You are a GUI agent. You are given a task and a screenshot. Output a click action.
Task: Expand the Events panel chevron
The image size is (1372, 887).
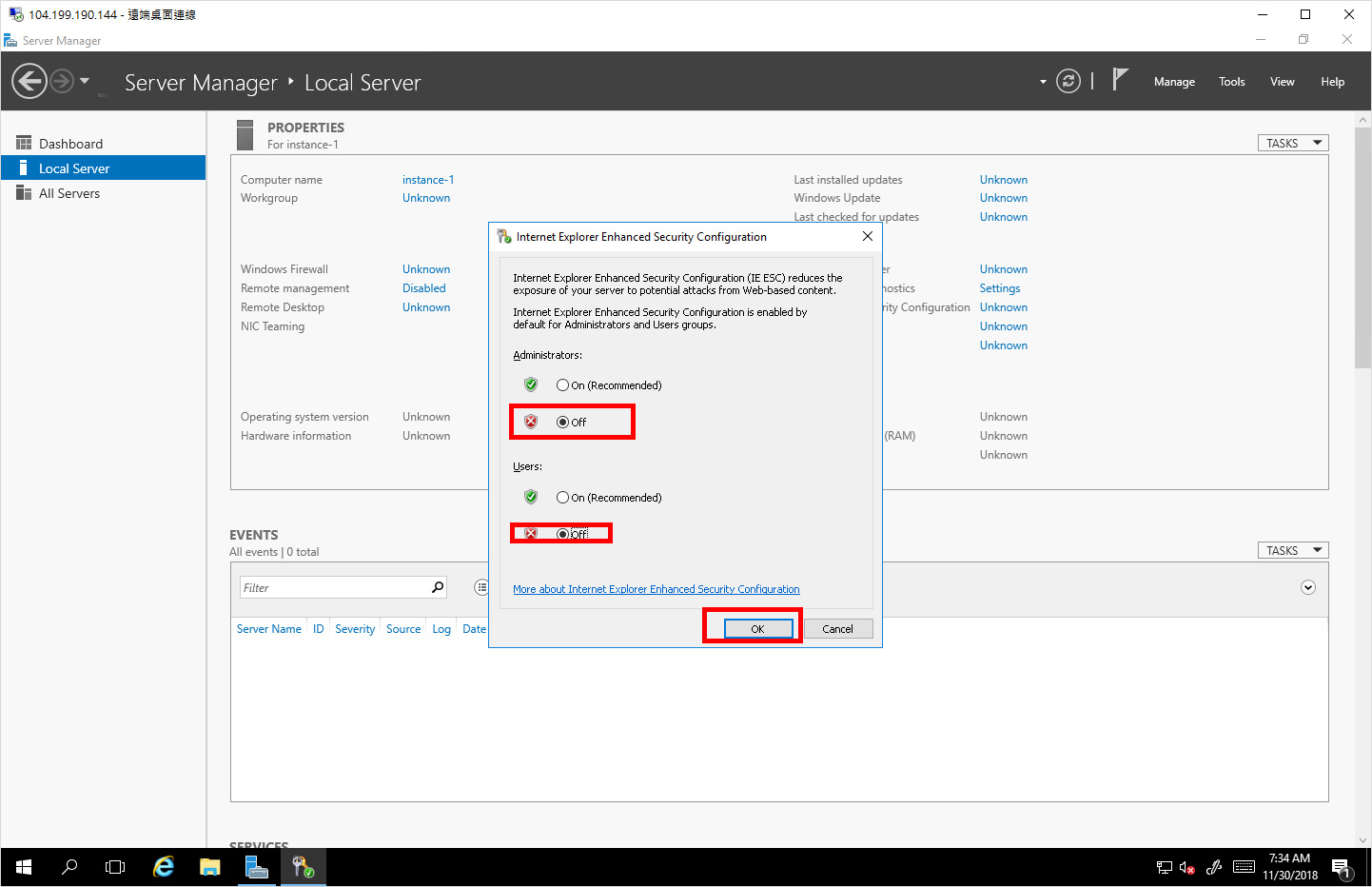[x=1308, y=587]
